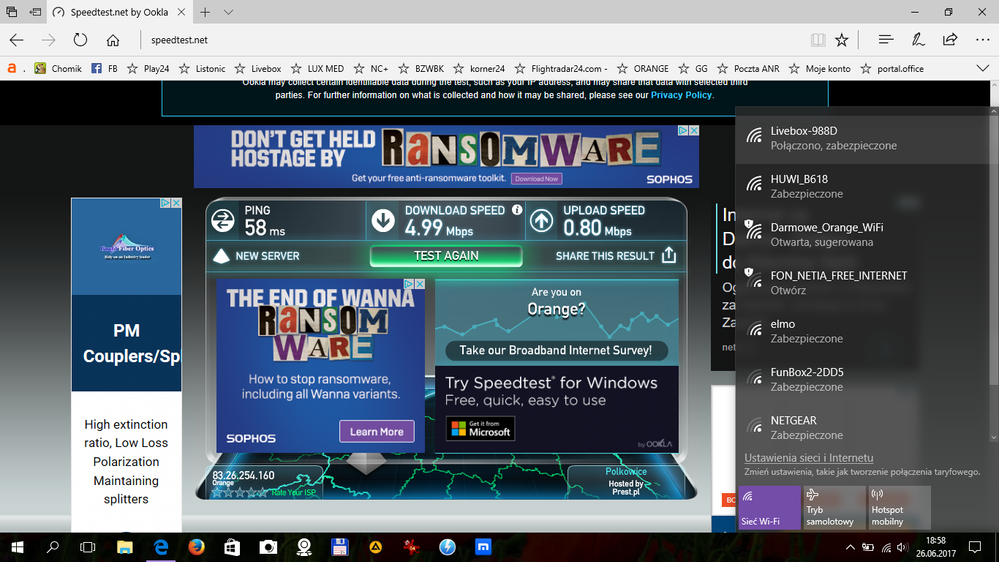Show hidden system tray icons arrow
Image resolution: width=999 pixels, height=562 pixels.
[x=850, y=547]
